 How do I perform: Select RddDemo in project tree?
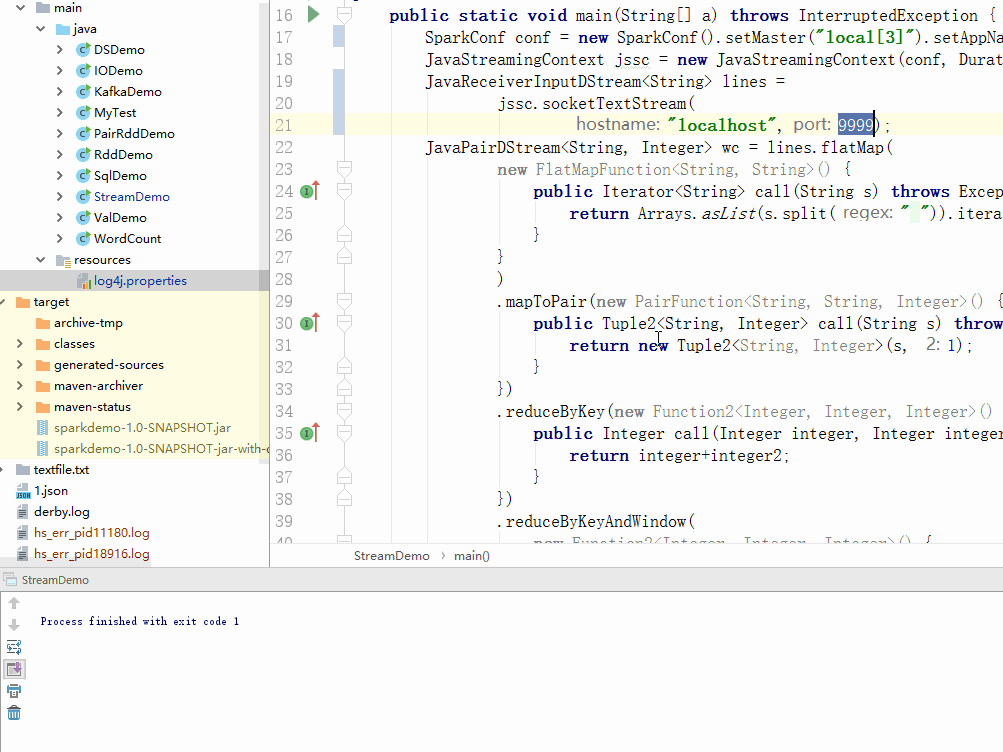point(123,155)
